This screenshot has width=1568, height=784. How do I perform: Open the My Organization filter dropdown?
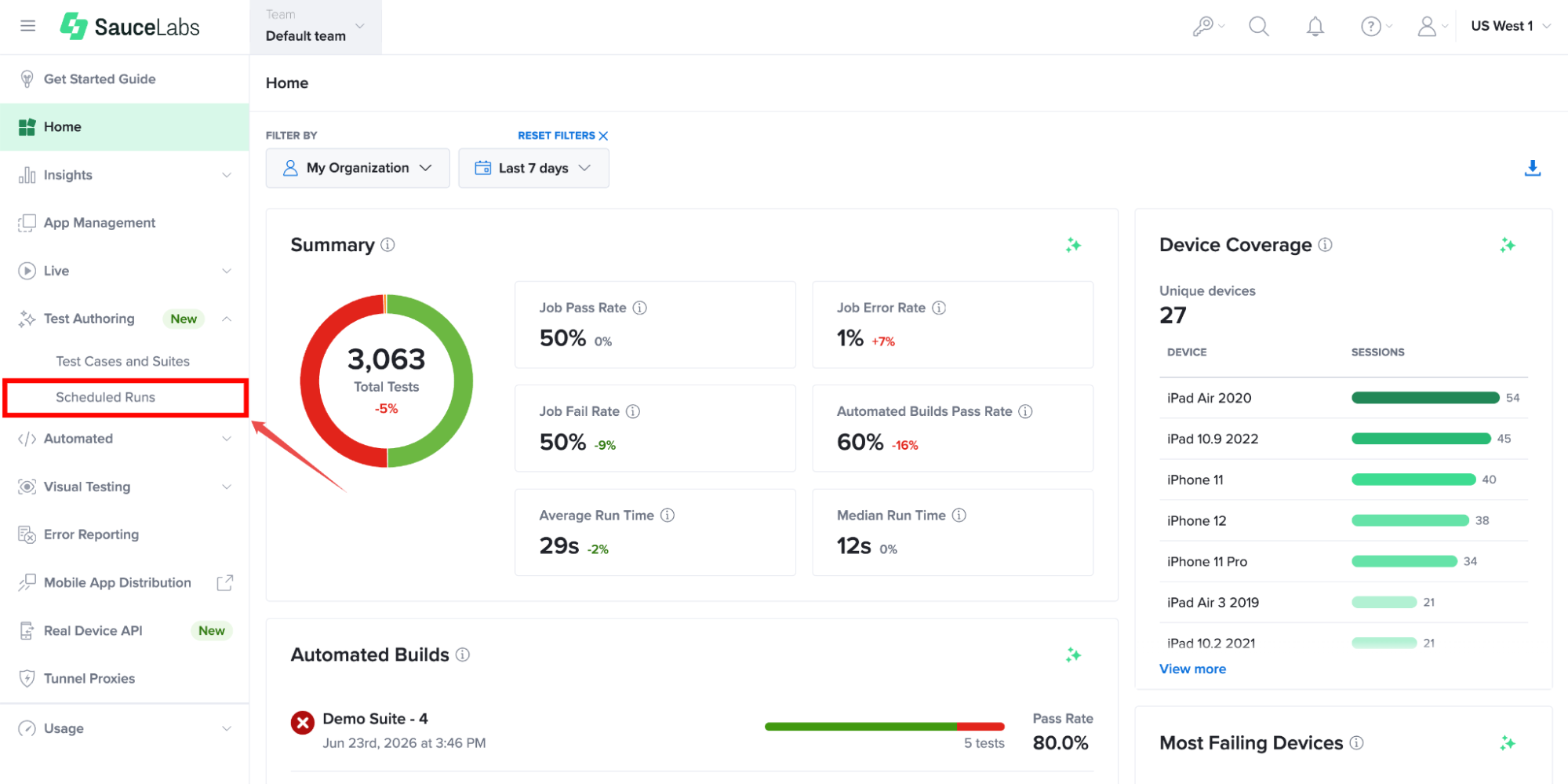coord(358,168)
